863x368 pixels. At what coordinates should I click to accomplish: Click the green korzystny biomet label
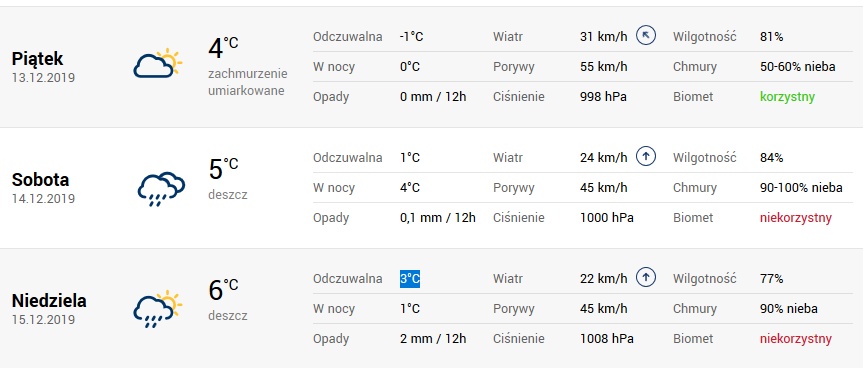(x=787, y=97)
